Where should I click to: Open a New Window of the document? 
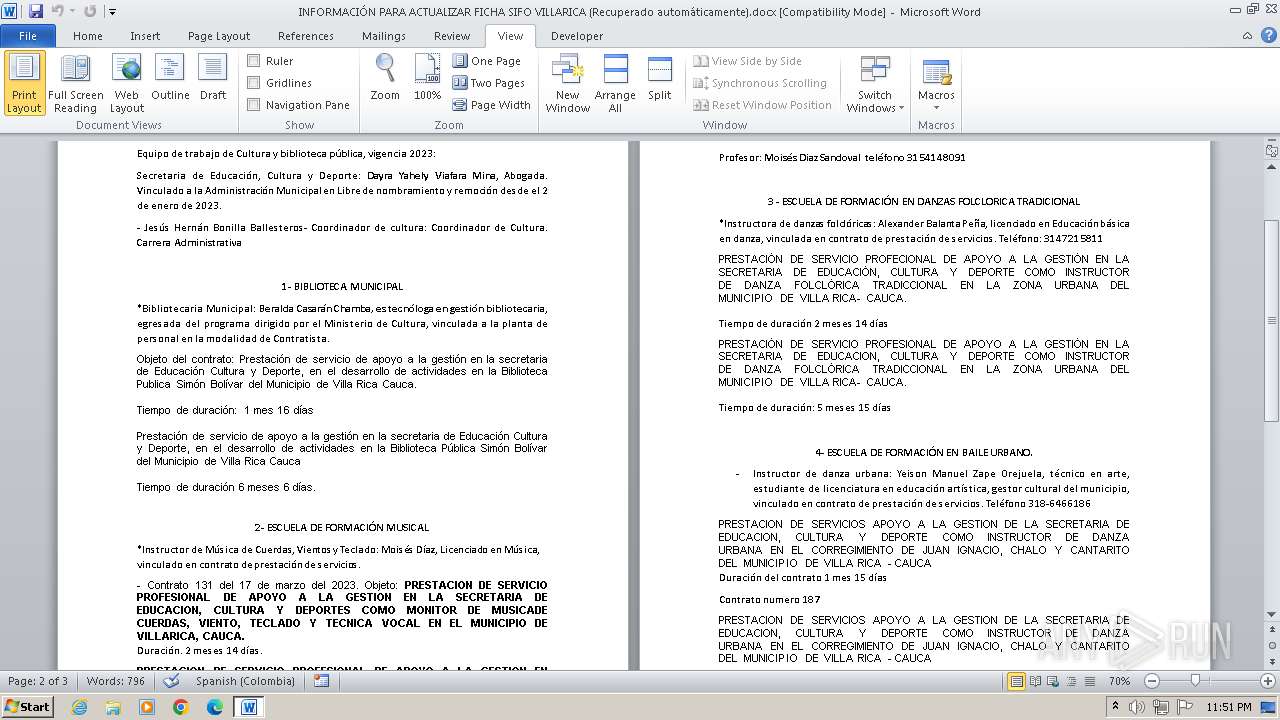(567, 83)
